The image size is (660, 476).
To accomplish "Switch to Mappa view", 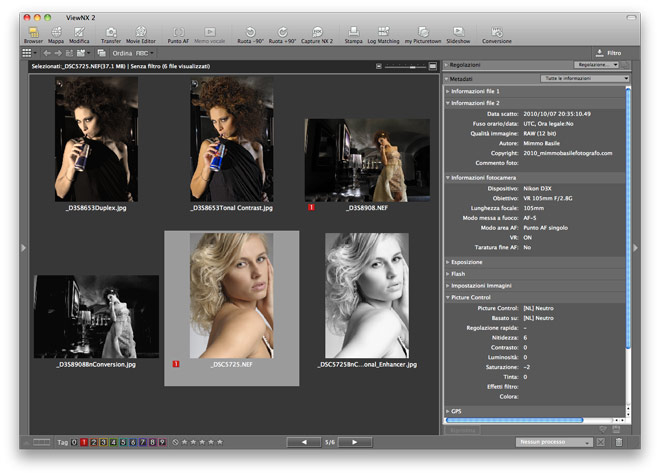I will [56, 32].
